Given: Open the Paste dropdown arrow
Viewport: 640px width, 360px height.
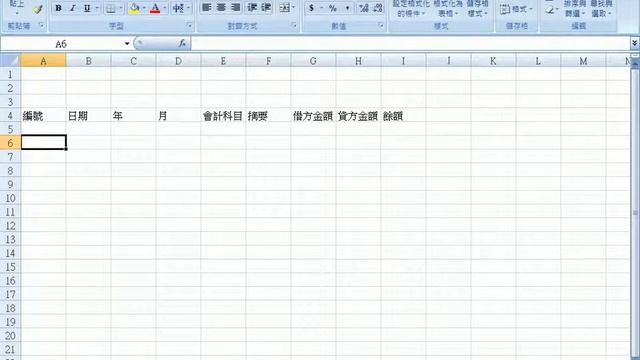Looking at the screenshot, I should pos(17,13).
